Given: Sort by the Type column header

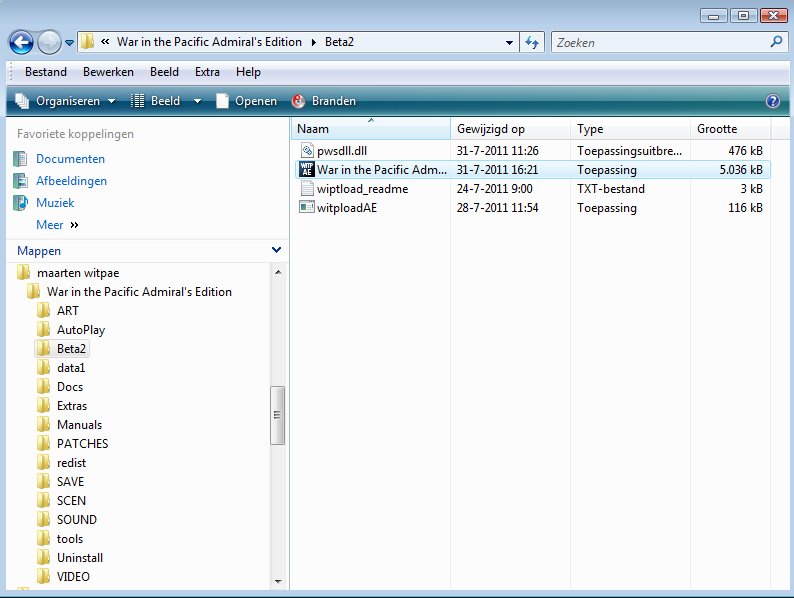Looking at the screenshot, I should [x=630, y=129].
